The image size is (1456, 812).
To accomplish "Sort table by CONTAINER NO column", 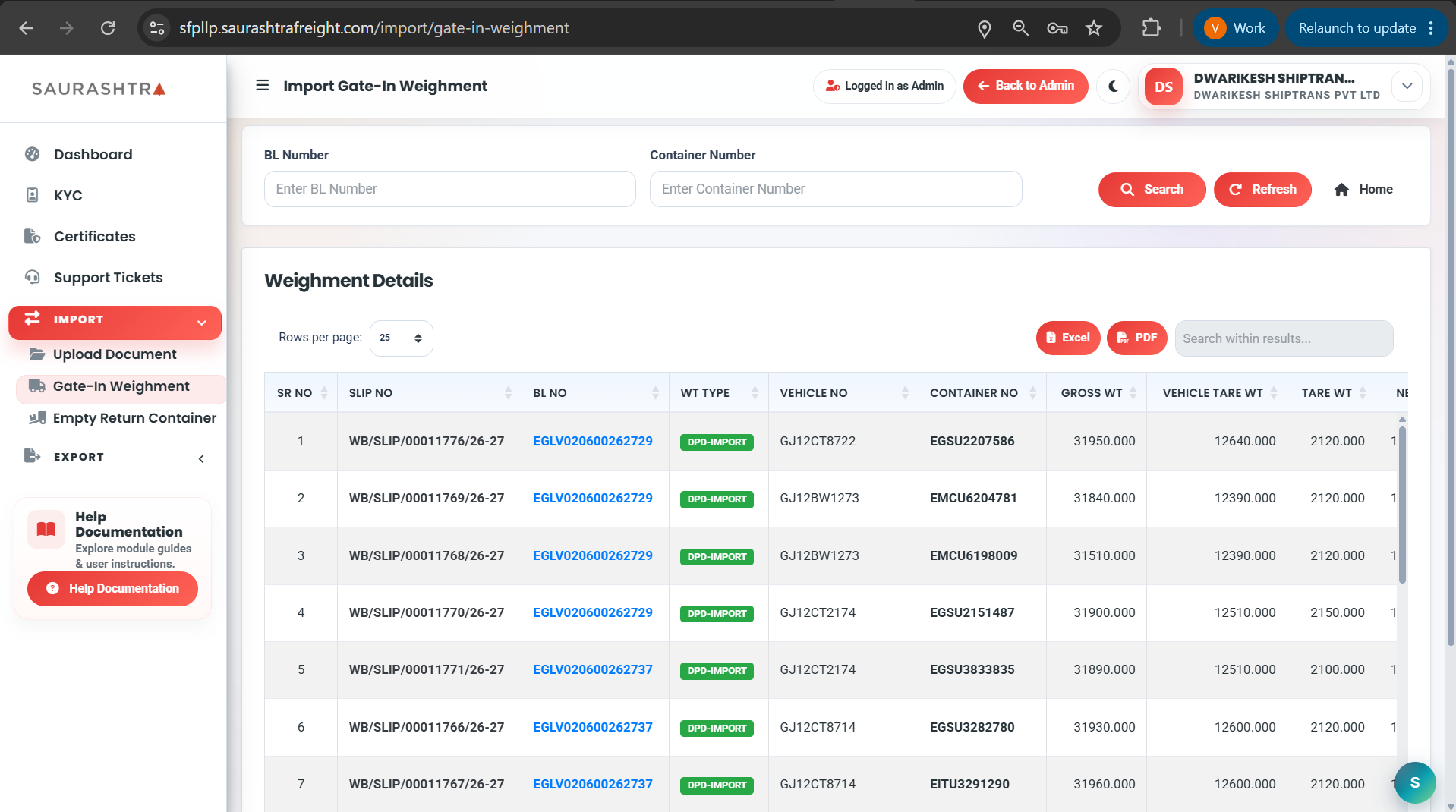I will pyautogui.click(x=982, y=392).
